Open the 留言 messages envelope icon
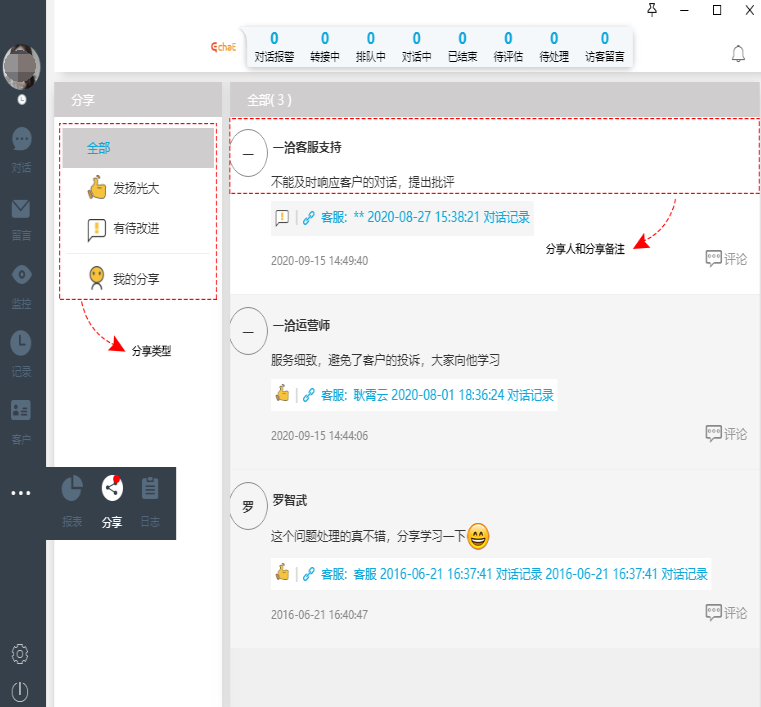761x707 pixels. point(21,209)
